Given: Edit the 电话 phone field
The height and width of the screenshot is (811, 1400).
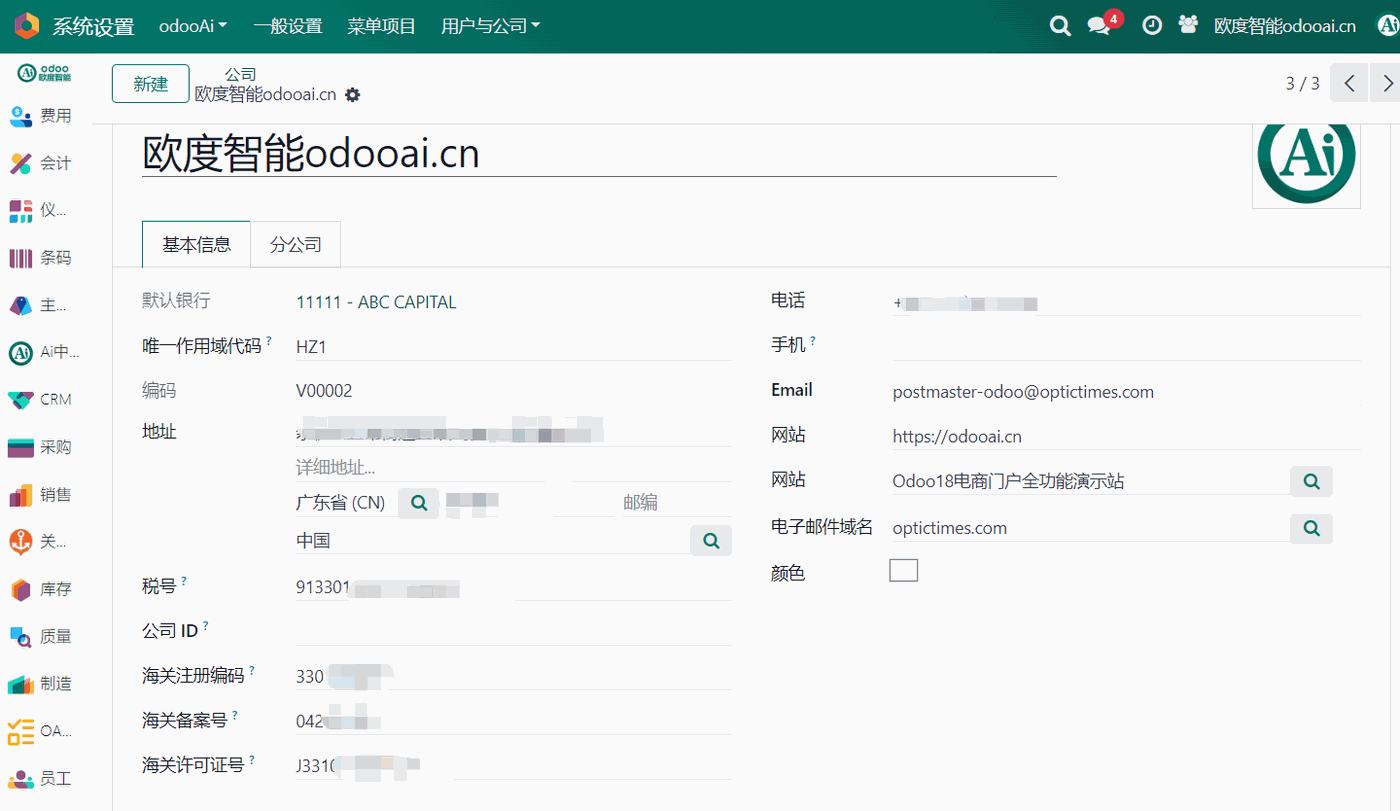Looking at the screenshot, I should [1127, 301].
